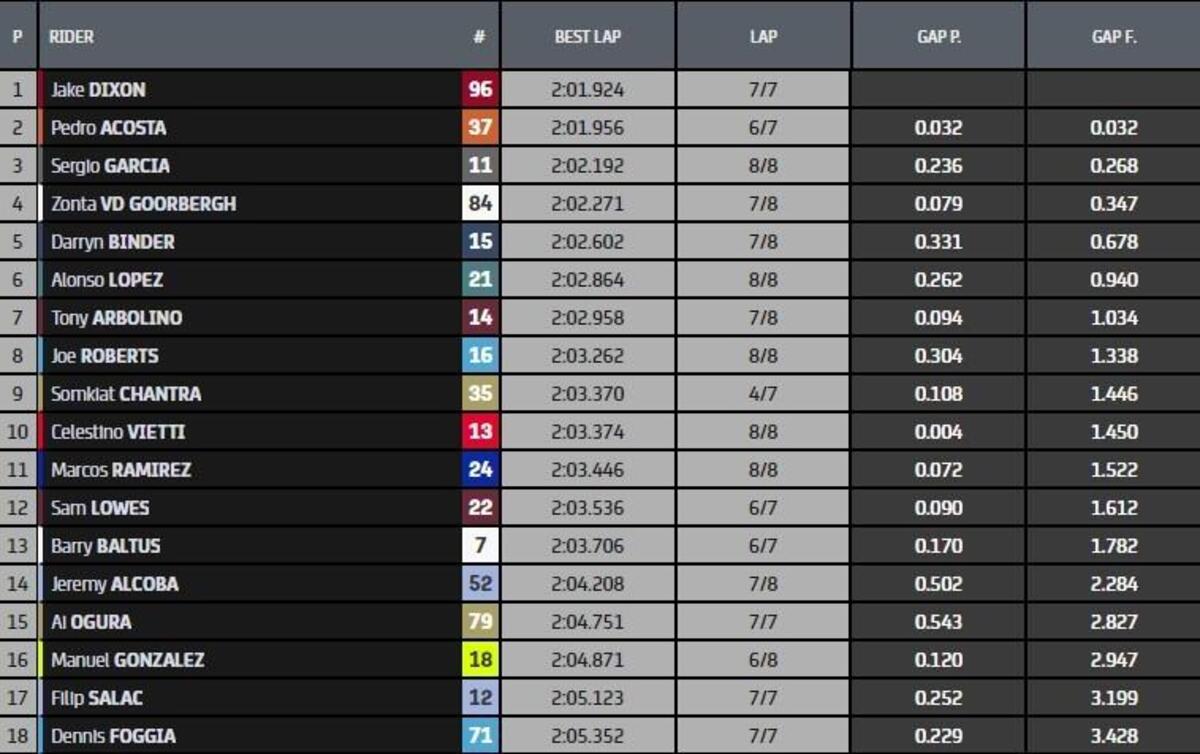The image size is (1200, 754).
Task: Click Pedro Acosta's orange 37 badge
Action: point(480,128)
